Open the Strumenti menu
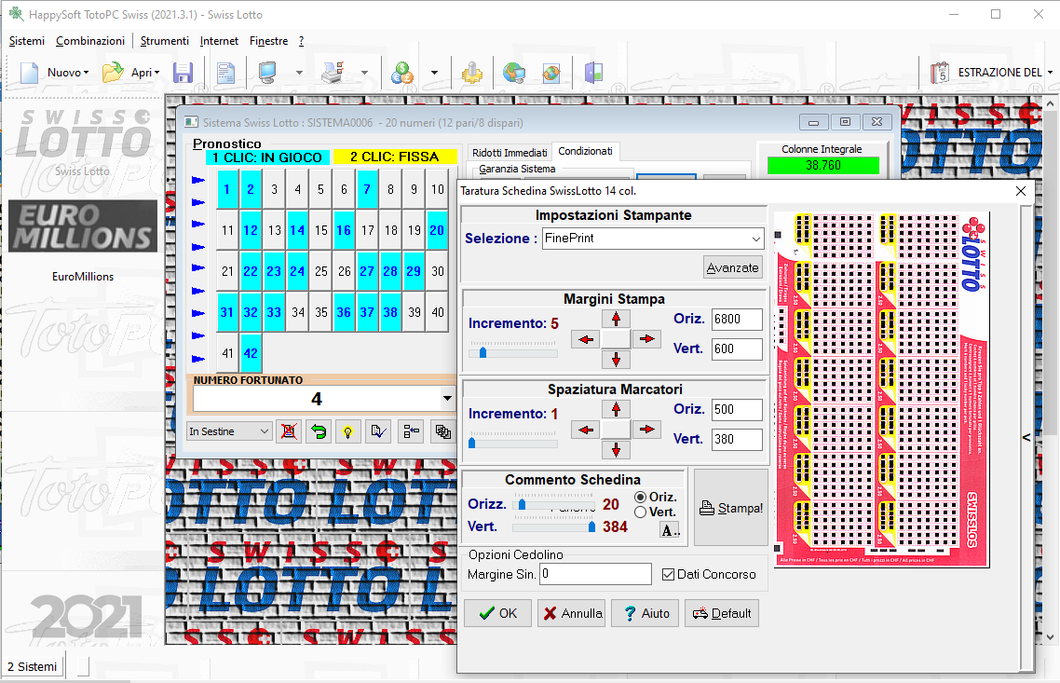1060x683 pixels. (x=164, y=41)
